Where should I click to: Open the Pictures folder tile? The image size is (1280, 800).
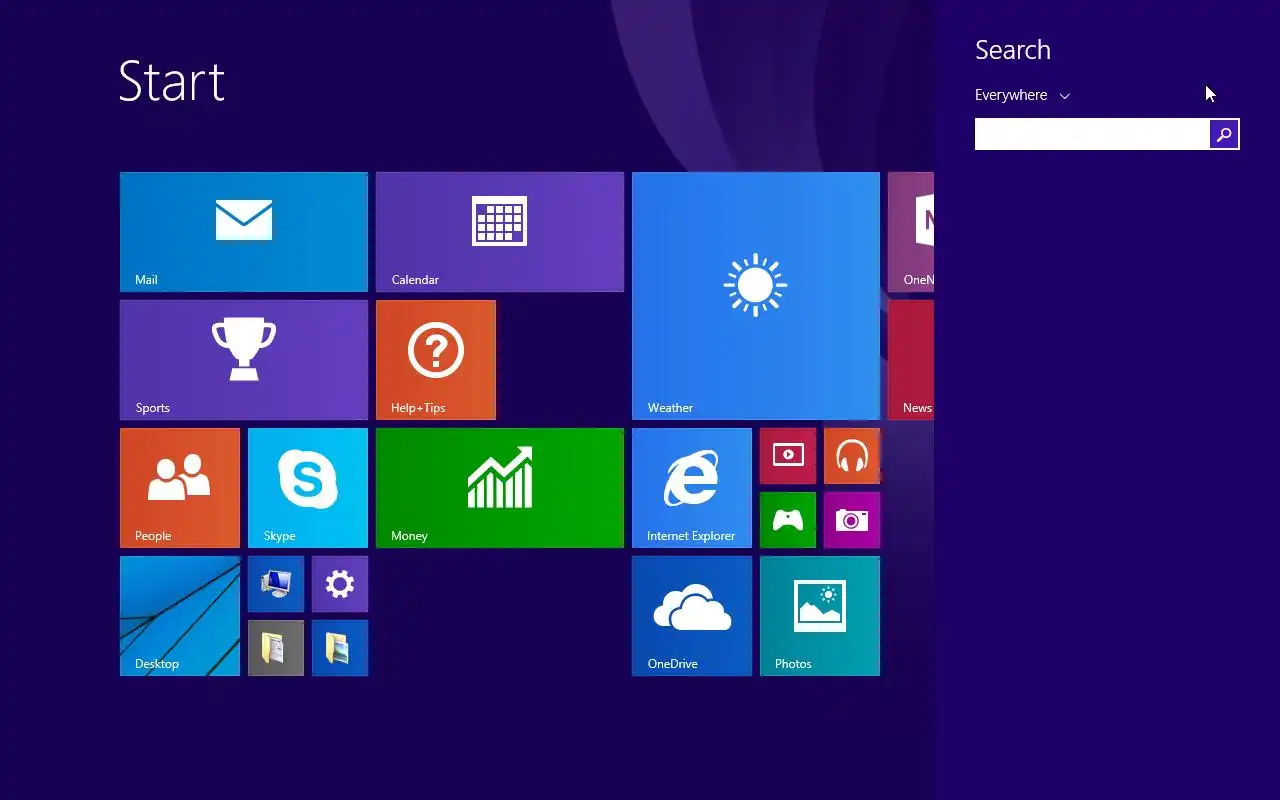[340, 648]
